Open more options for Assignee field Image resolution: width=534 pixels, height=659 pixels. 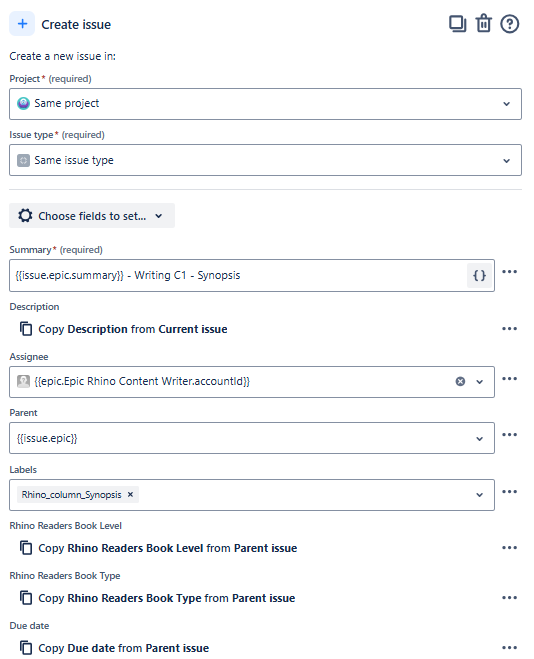(x=510, y=379)
